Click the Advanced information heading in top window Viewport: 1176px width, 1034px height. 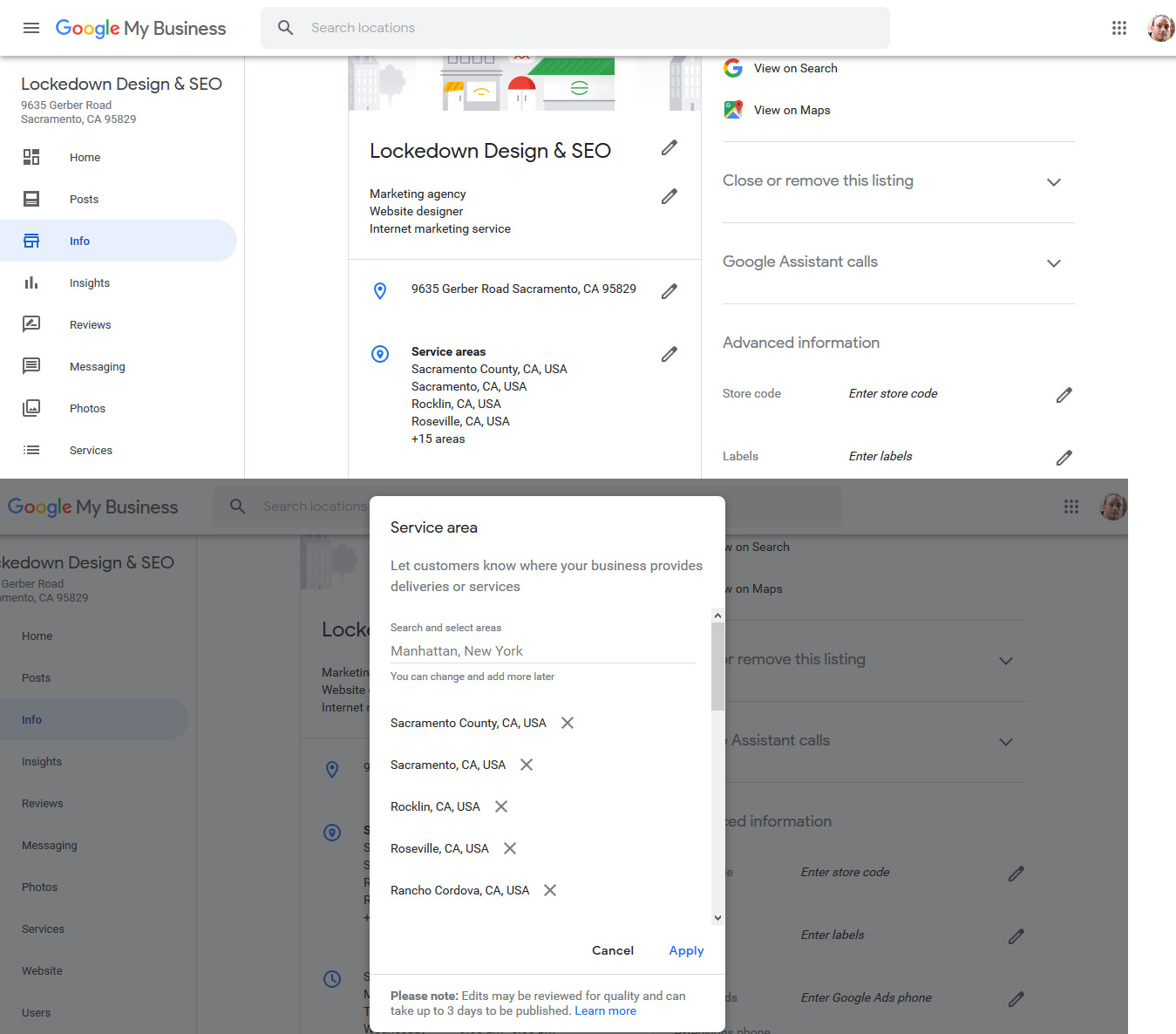coord(801,343)
